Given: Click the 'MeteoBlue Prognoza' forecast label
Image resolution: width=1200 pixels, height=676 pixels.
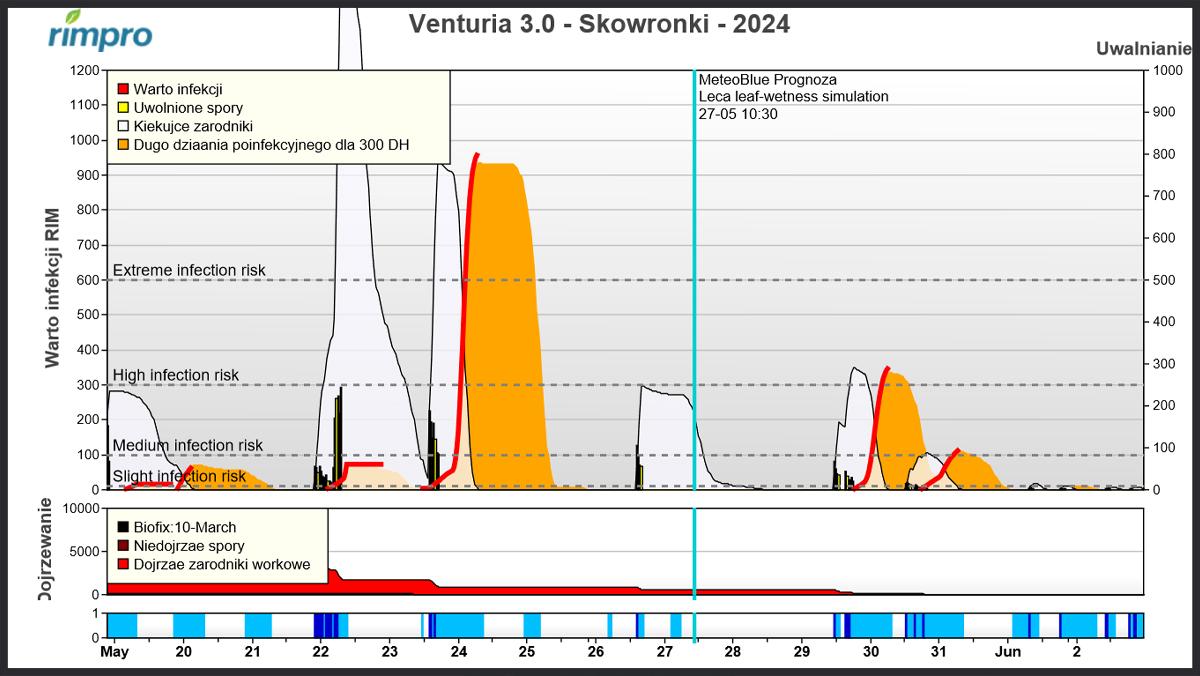Looking at the screenshot, I should 767,80.
